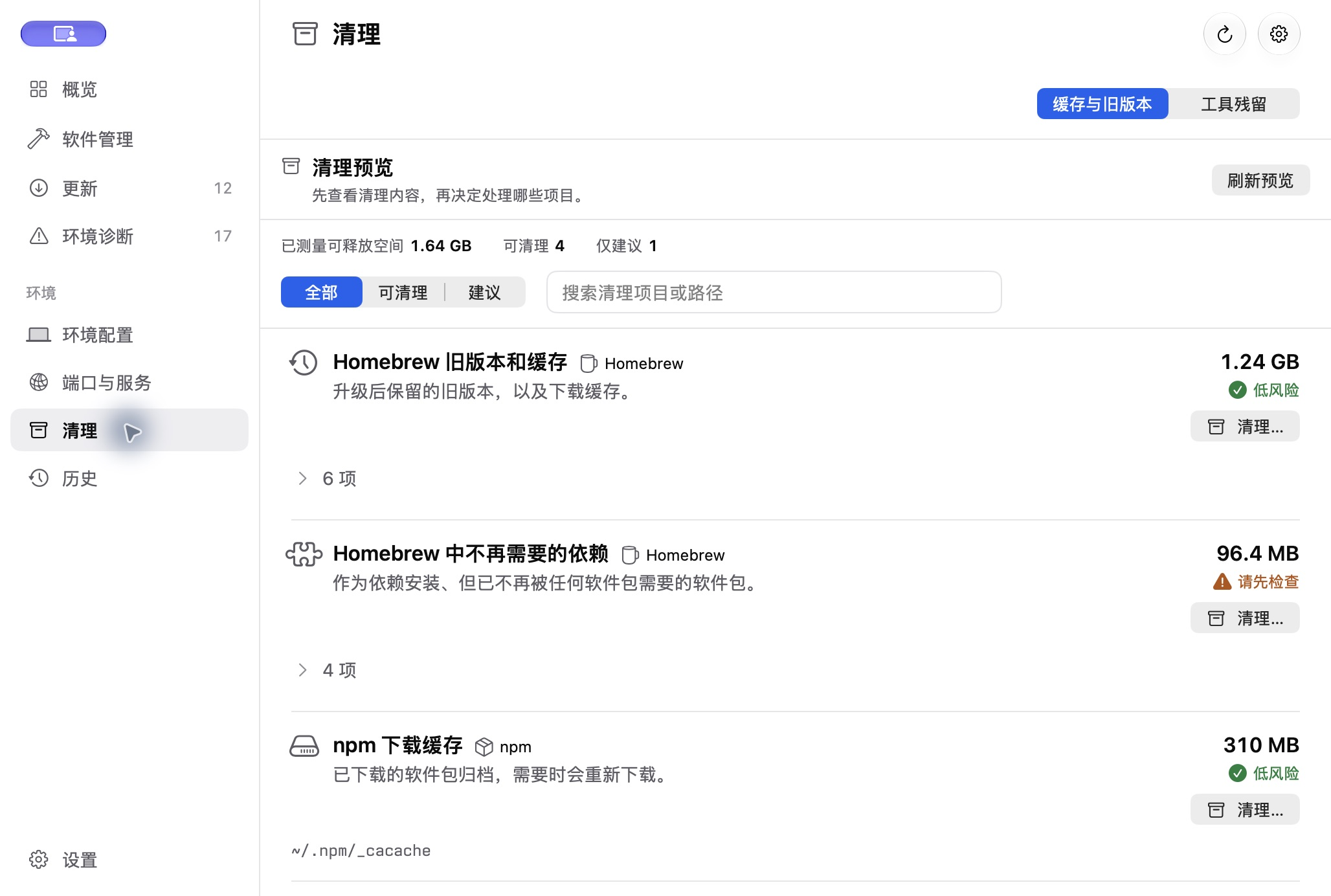Click the puzzle icon beside 不再需要的依赖
1331x896 pixels.
click(x=304, y=554)
